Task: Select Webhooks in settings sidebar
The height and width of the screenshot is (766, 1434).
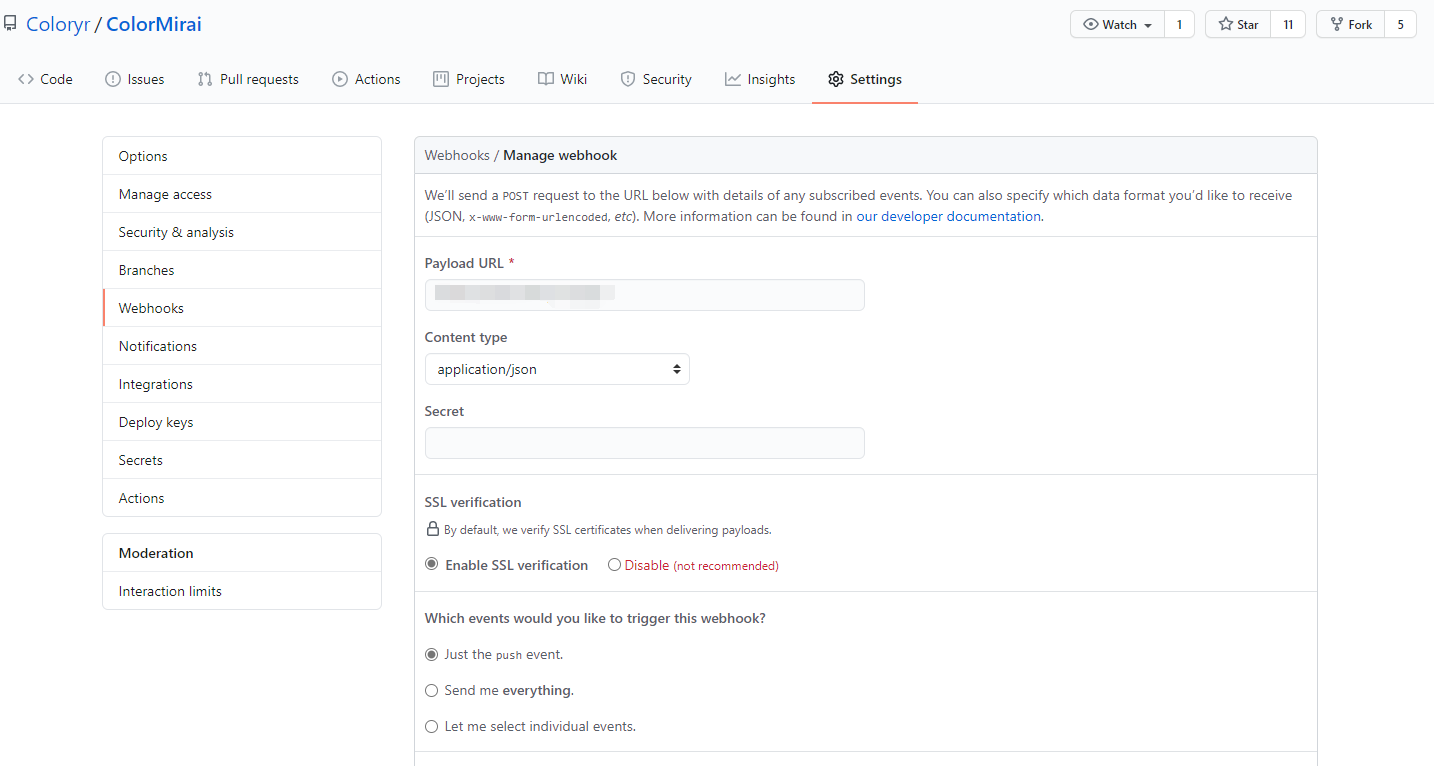Action: pyautogui.click(x=242, y=308)
